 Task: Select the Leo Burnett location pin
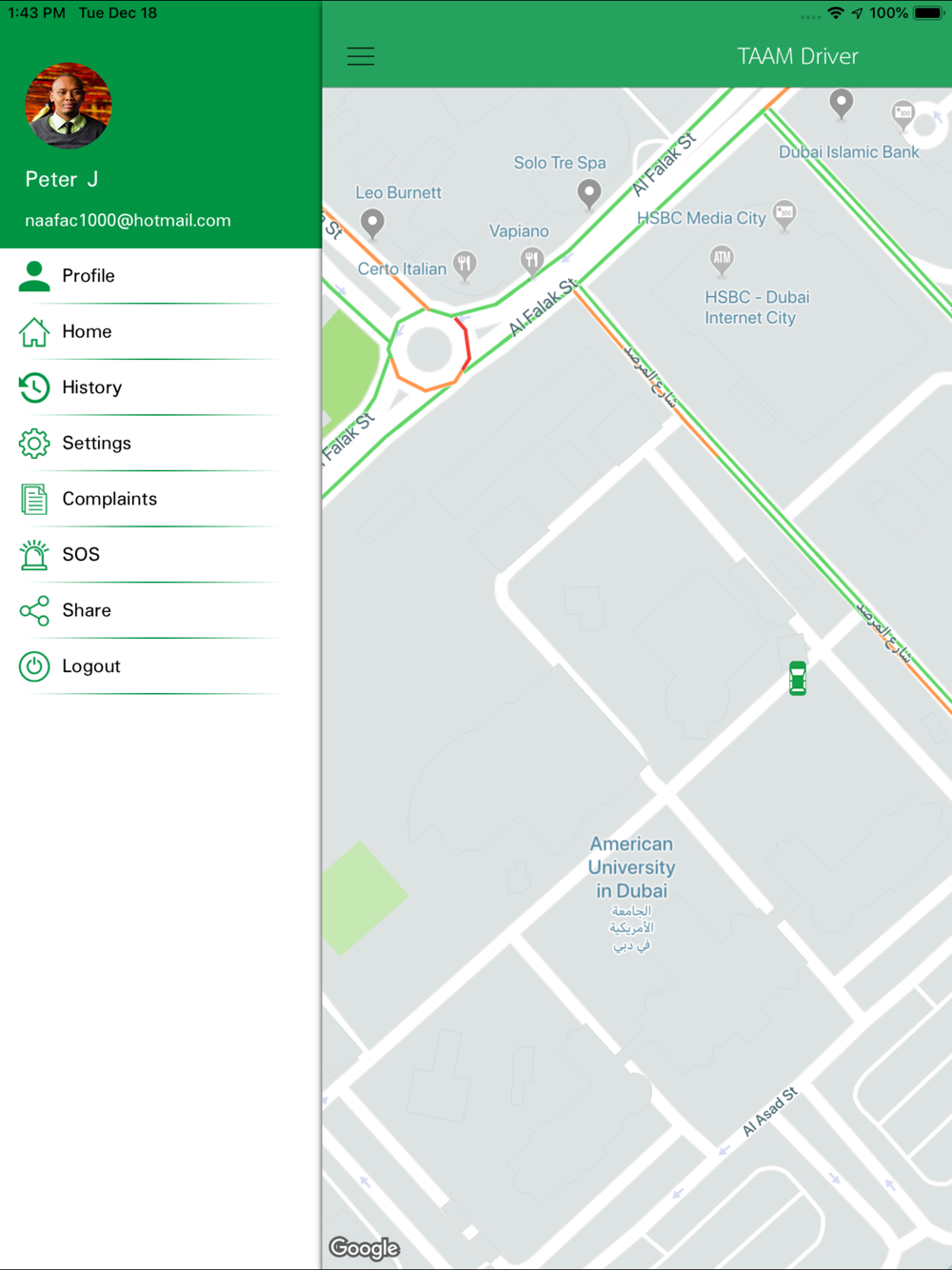click(x=372, y=224)
